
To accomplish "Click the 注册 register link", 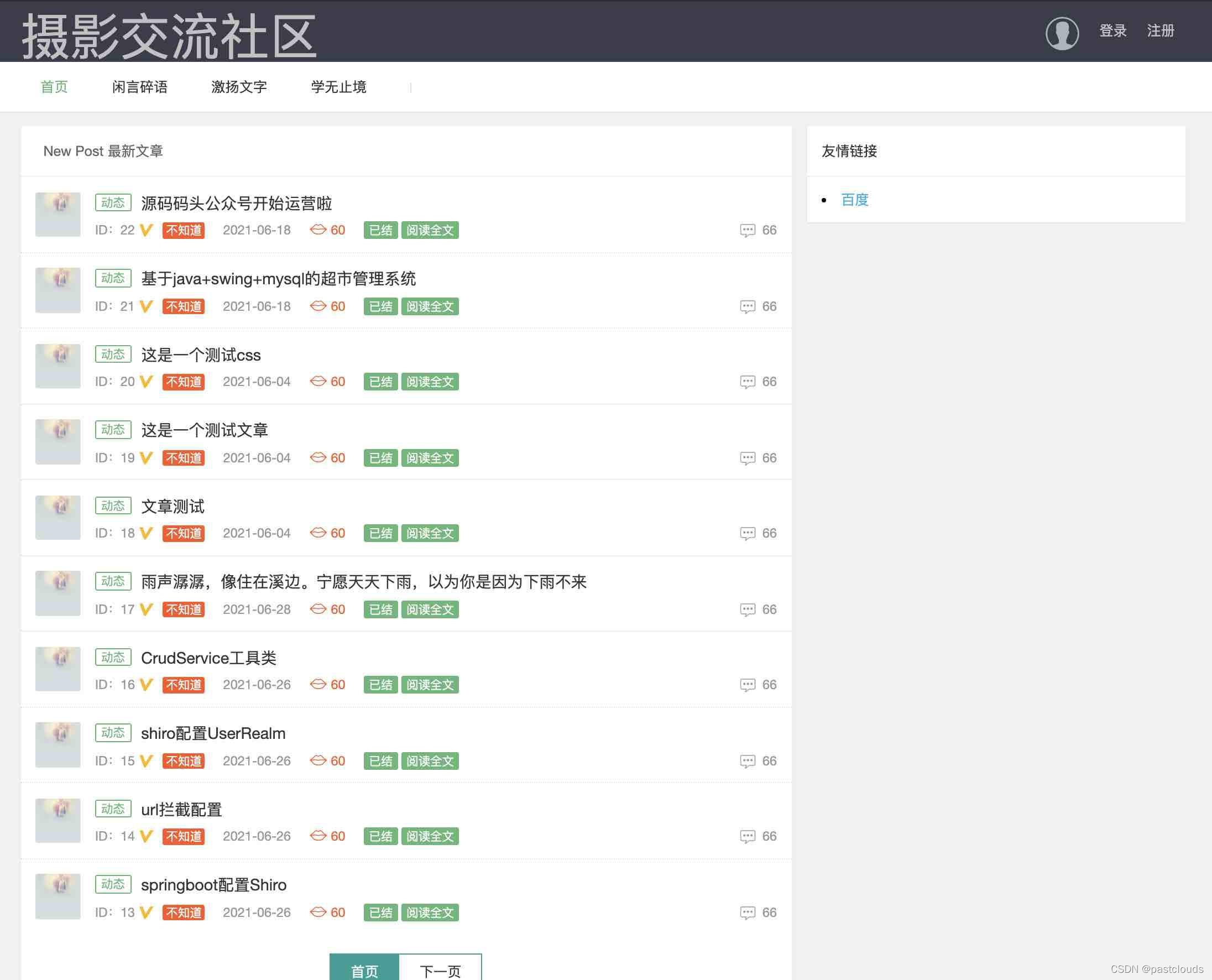I will tap(1160, 30).
